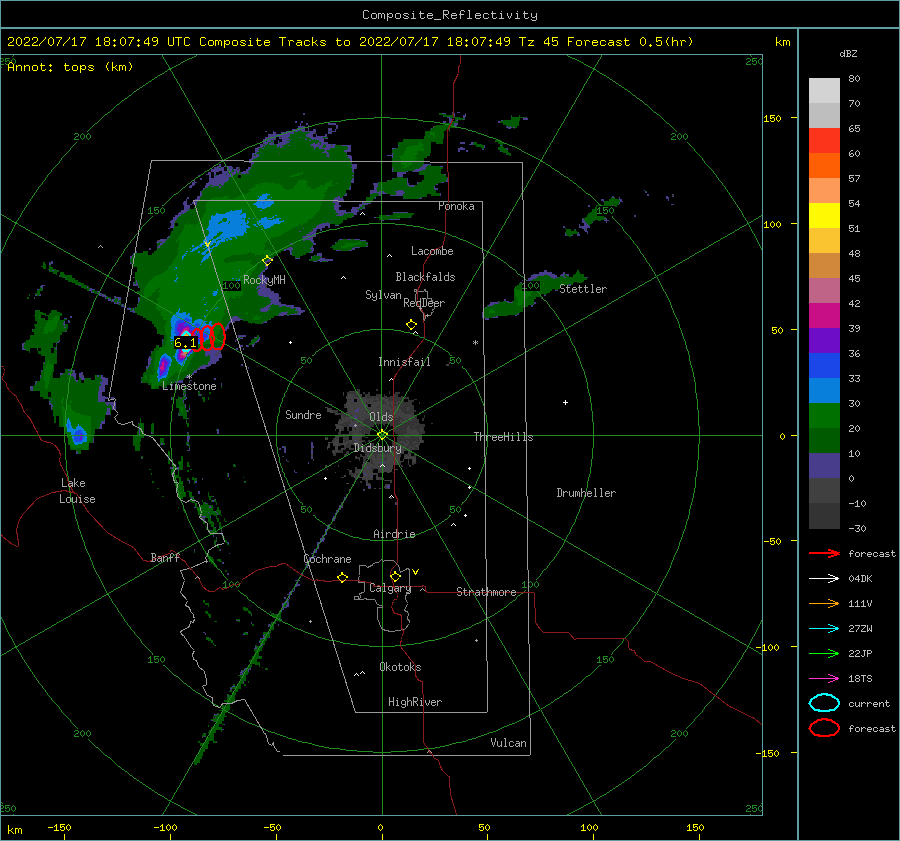
Task: Click the dBZ heading above the color scale
Action: coord(848,53)
